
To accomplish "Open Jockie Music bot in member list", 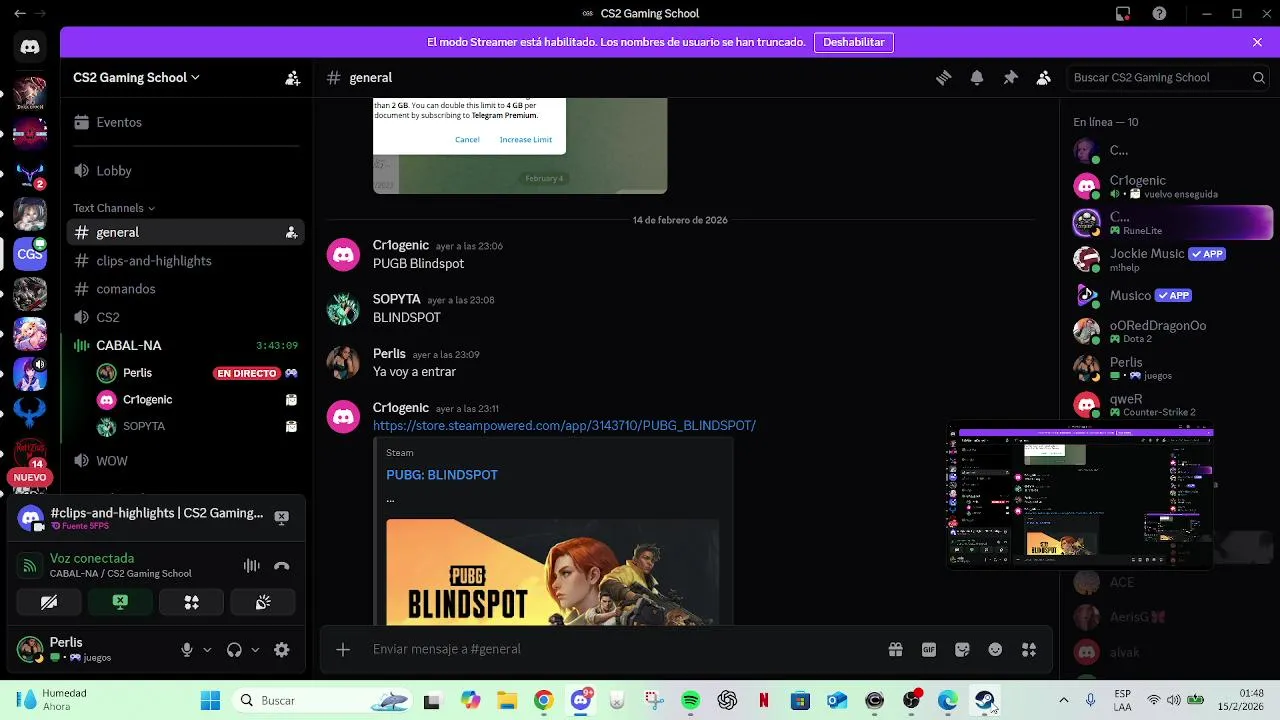I will pos(1167,258).
